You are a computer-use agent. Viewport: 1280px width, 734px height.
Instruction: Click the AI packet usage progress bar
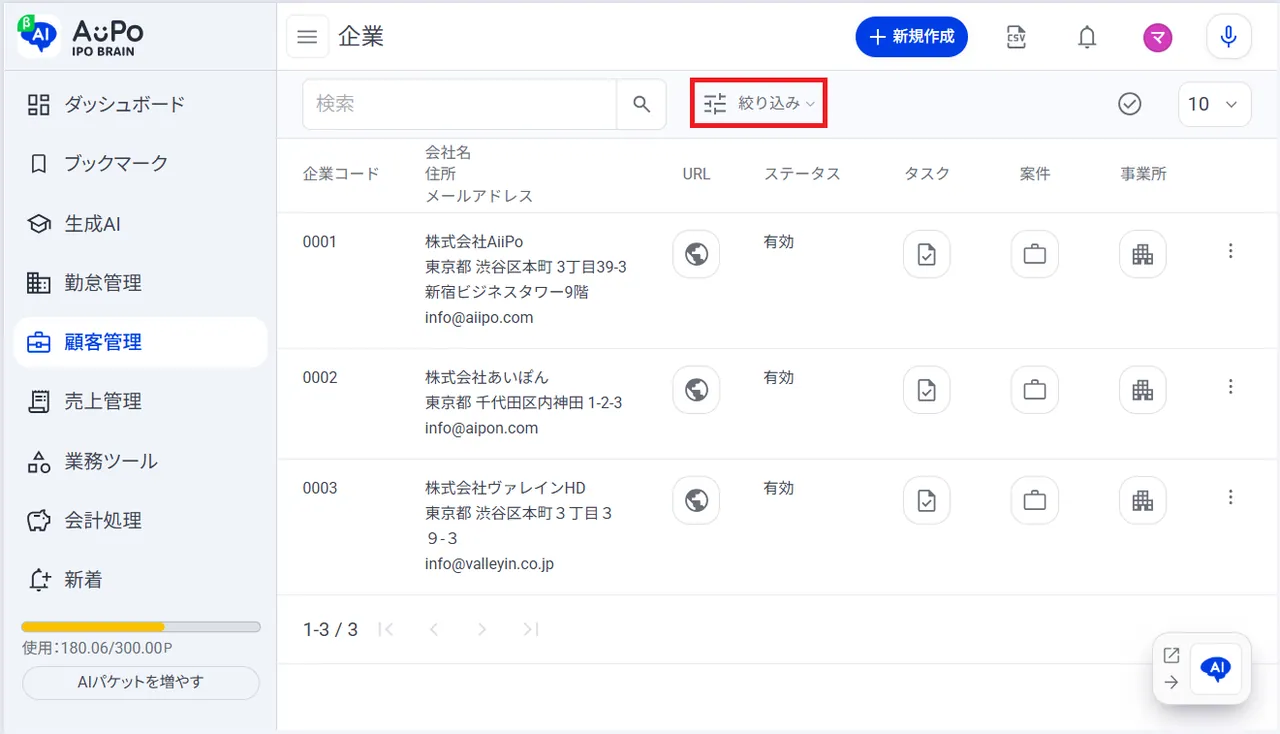tap(141, 627)
